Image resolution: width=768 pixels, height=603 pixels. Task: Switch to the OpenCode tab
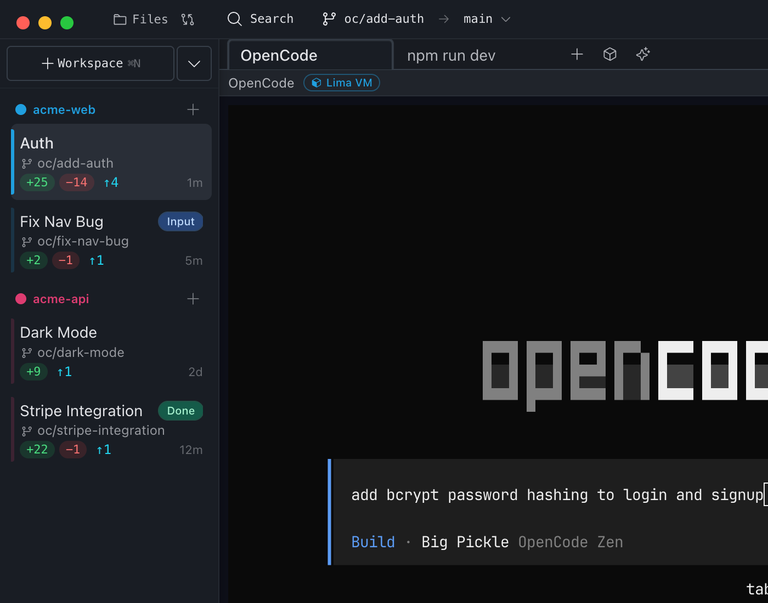click(311, 55)
